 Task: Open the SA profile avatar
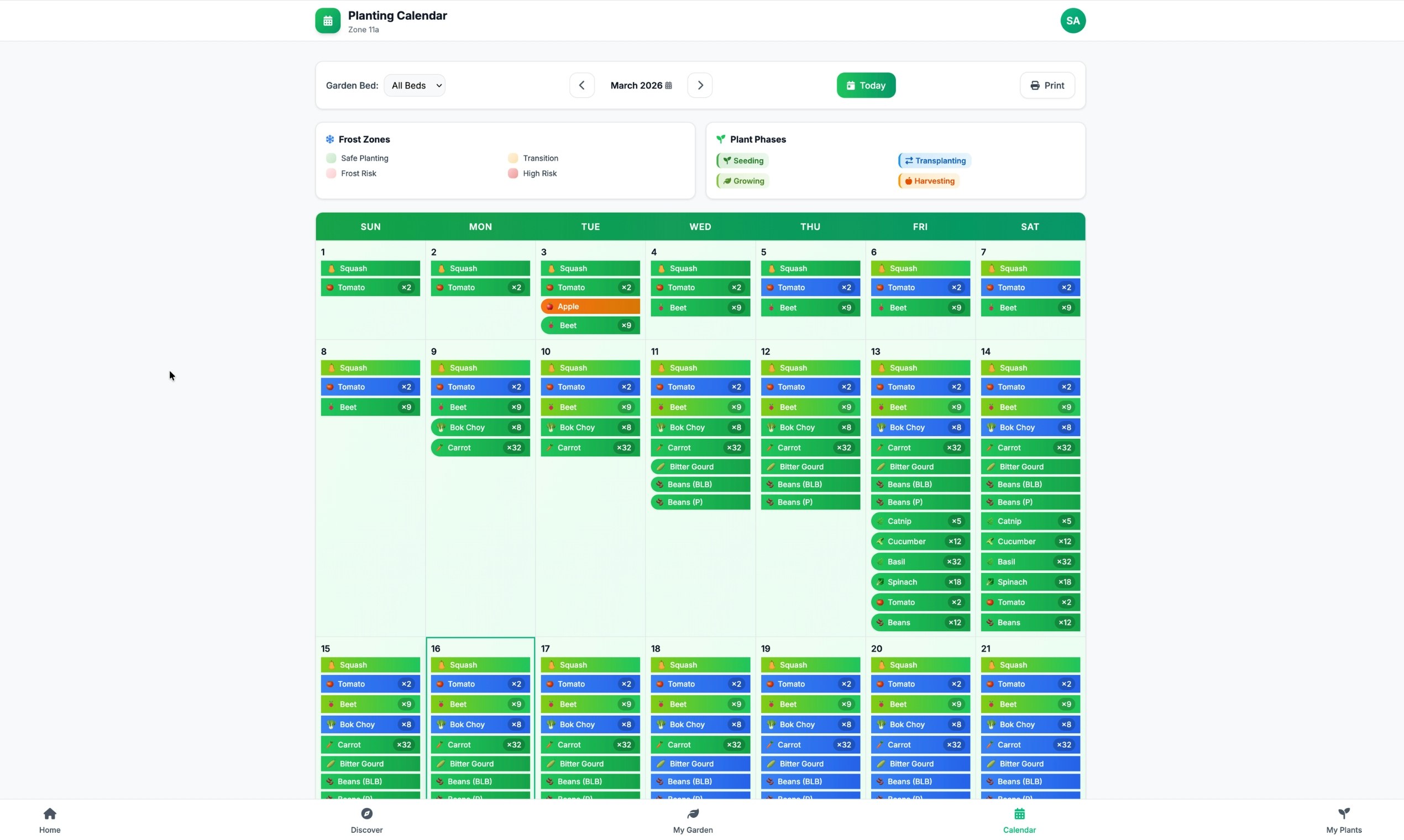point(1073,20)
